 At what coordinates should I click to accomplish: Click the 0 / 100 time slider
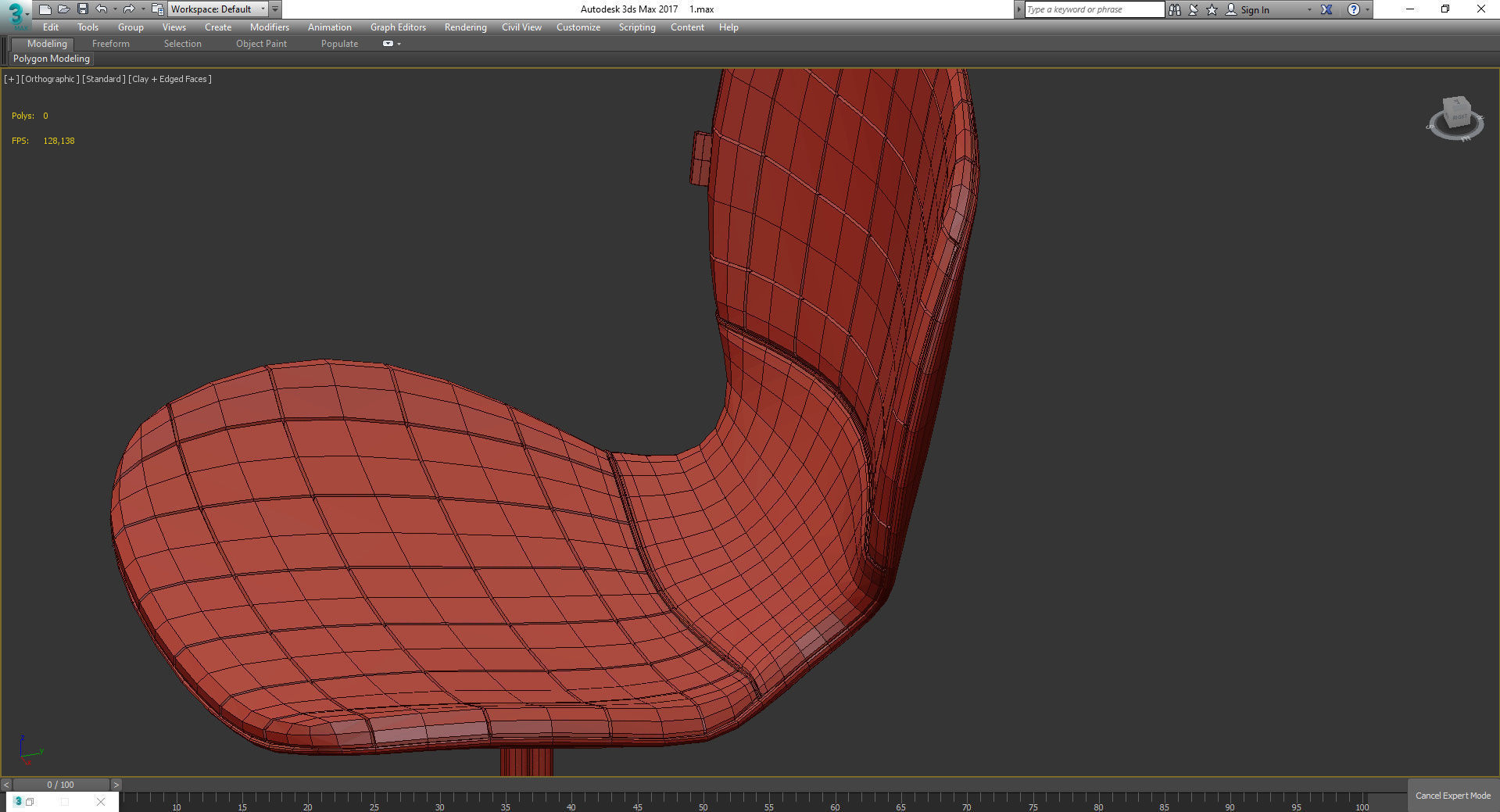(x=60, y=785)
